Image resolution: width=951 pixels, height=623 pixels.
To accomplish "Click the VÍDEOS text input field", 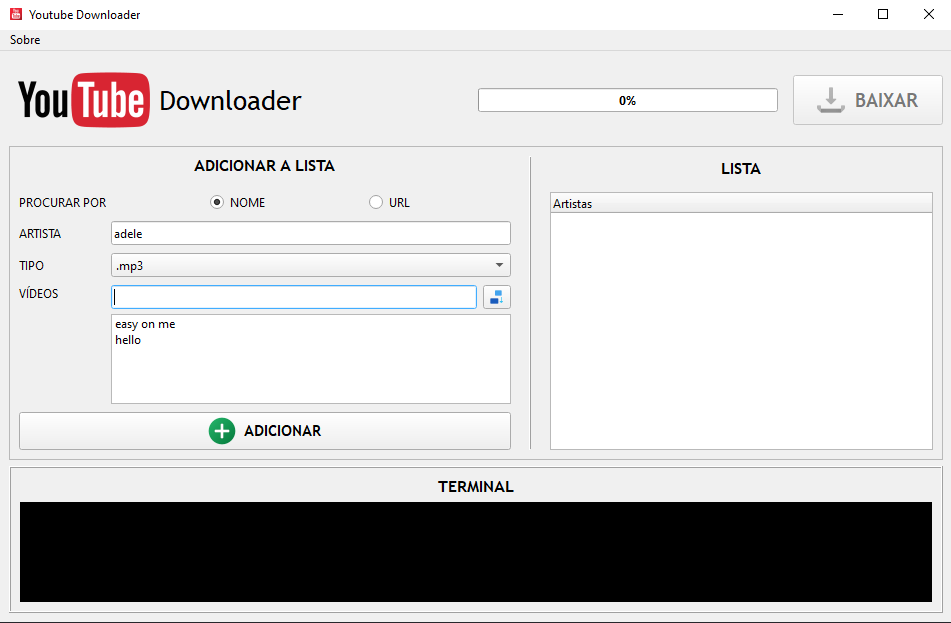I will [x=294, y=297].
